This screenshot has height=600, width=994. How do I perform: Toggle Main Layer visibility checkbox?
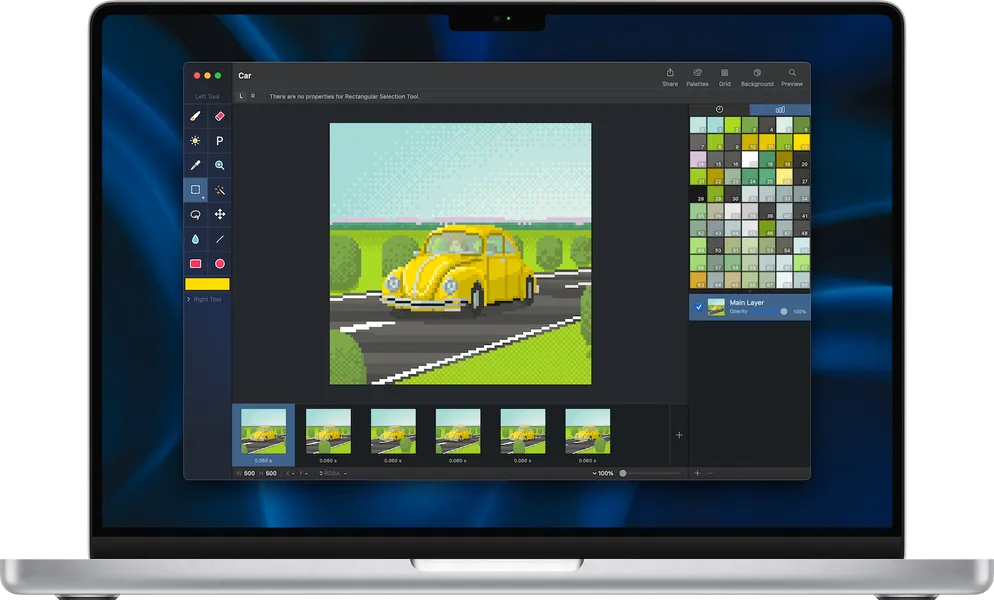click(x=699, y=307)
